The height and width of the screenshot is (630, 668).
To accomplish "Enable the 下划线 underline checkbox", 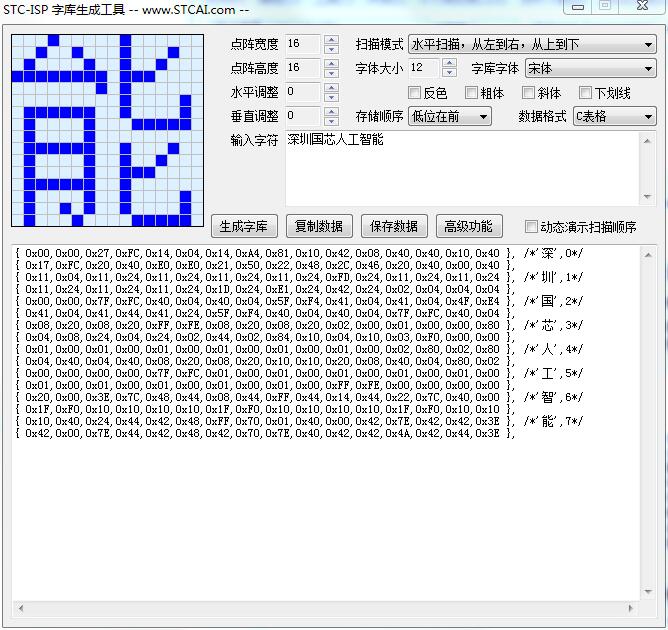I will (585, 92).
